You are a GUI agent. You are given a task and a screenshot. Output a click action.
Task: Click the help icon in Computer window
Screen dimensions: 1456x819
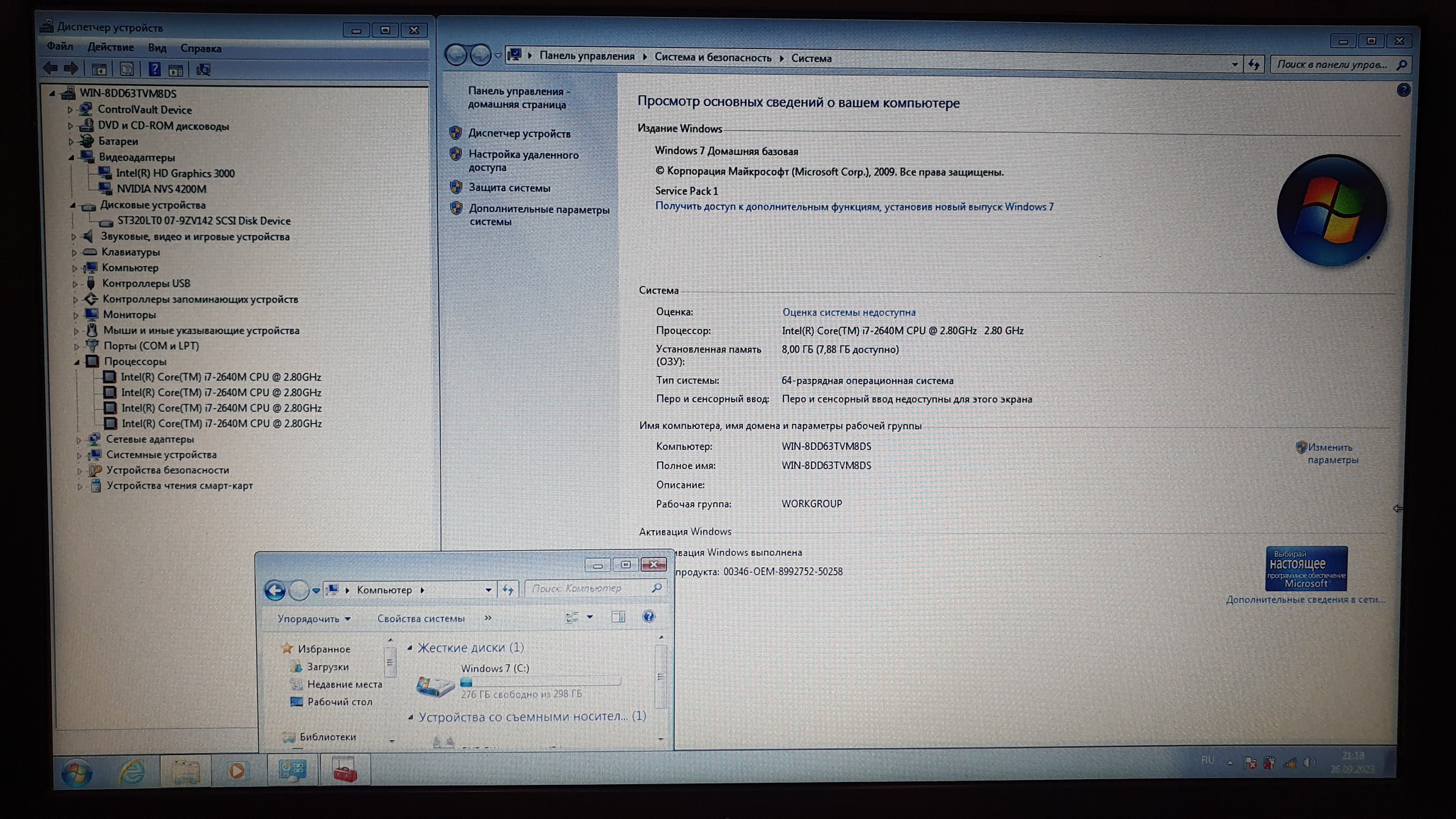[x=648, y=616]
